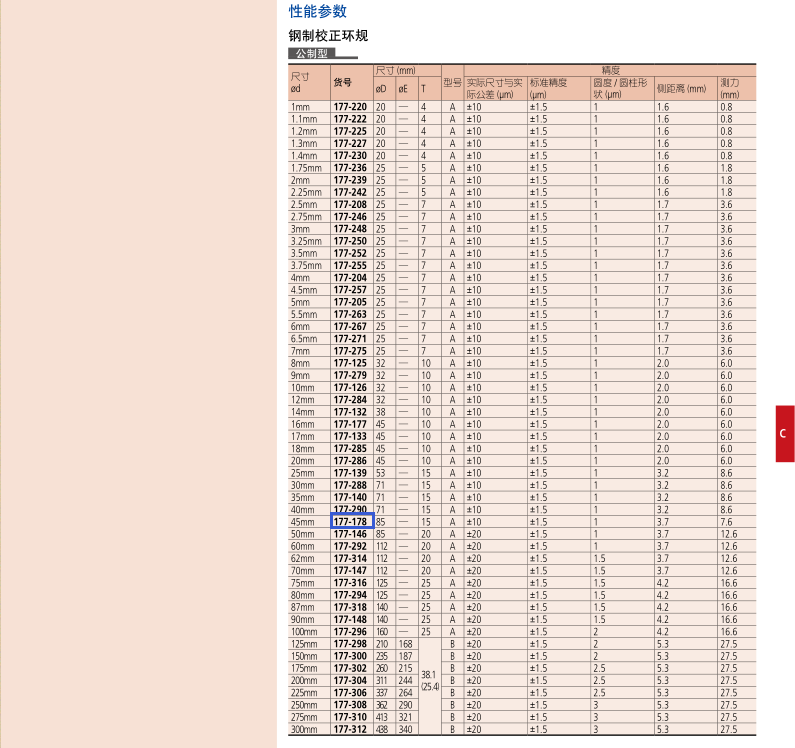Click the 62mm size cell
Image resolution: width=795 pixels, height=748 pixels.
tap(303, 558)
